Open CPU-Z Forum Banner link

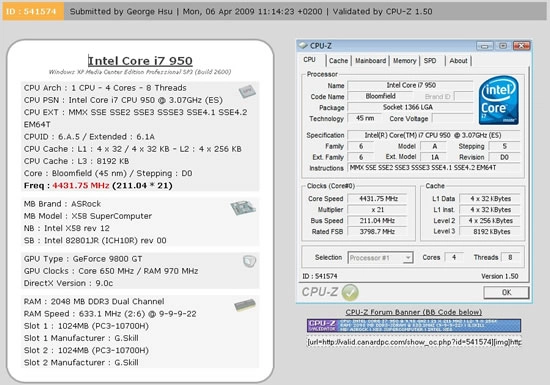[414, 312]
